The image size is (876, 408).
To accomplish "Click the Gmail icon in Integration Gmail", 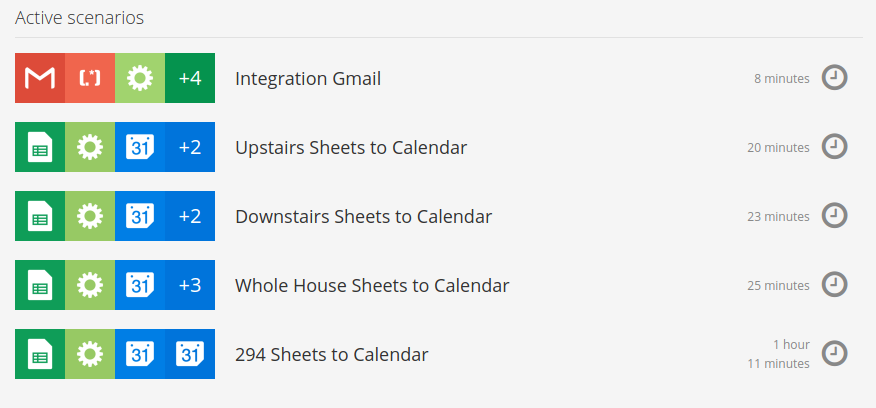I will click(x=40, y=78).
